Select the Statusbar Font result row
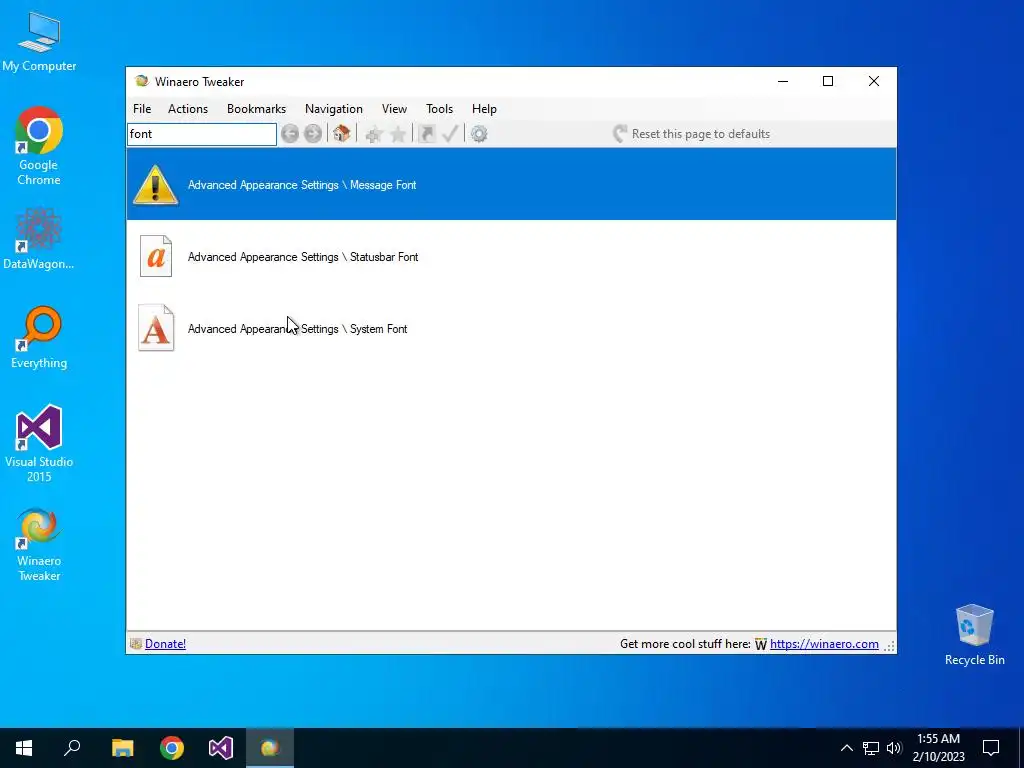The image size is (1024, 768). 511,256
